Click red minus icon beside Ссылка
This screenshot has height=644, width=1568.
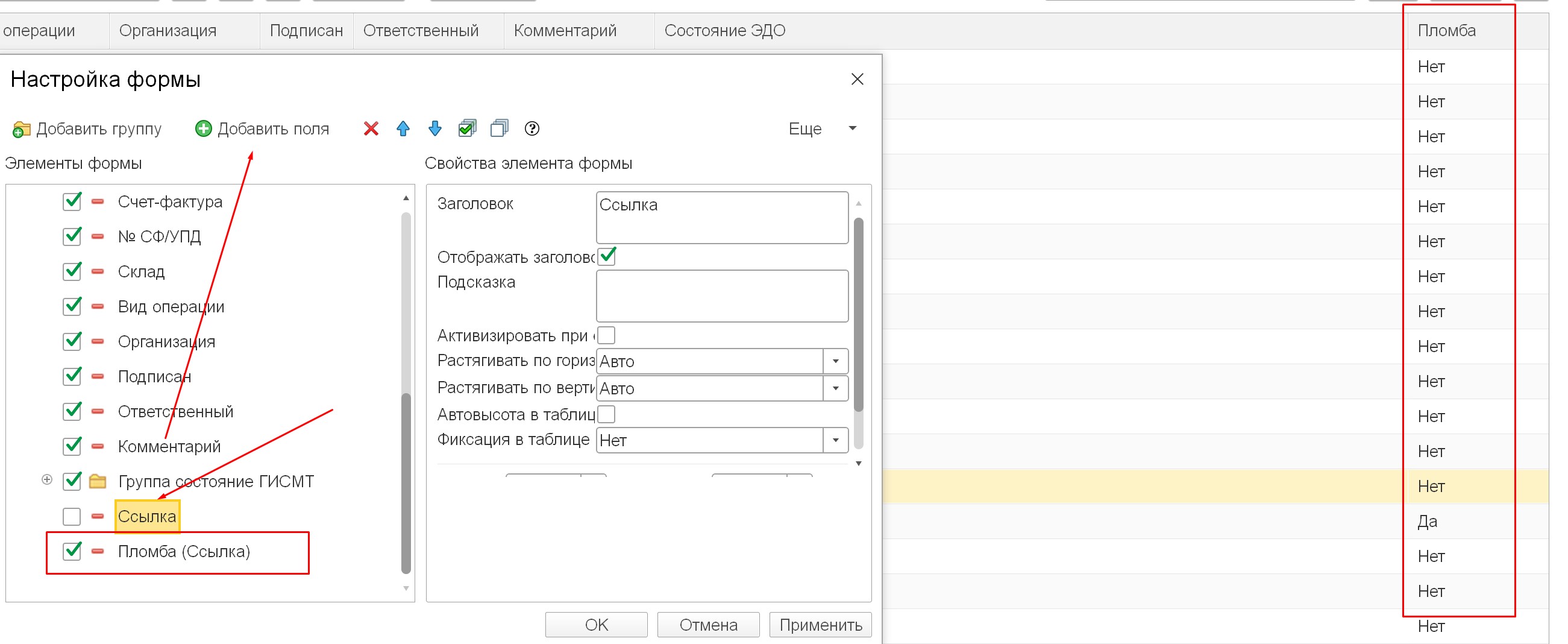[x=98, y=517]
